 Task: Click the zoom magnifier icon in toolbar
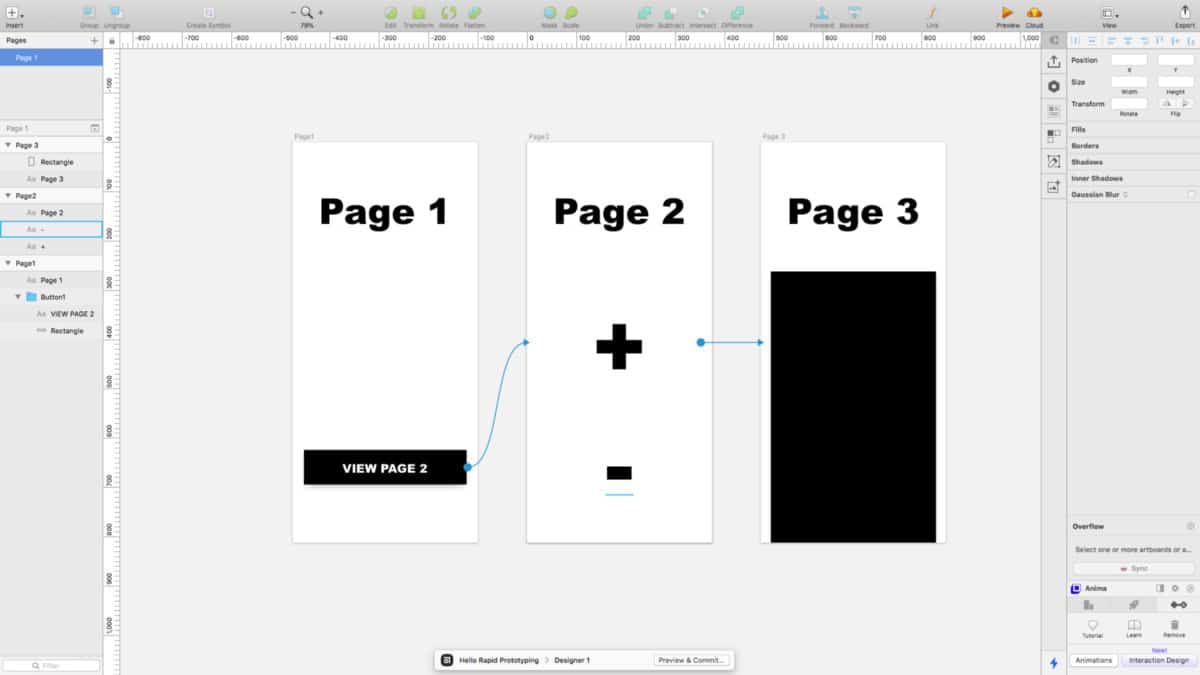[x=306, y=13]
